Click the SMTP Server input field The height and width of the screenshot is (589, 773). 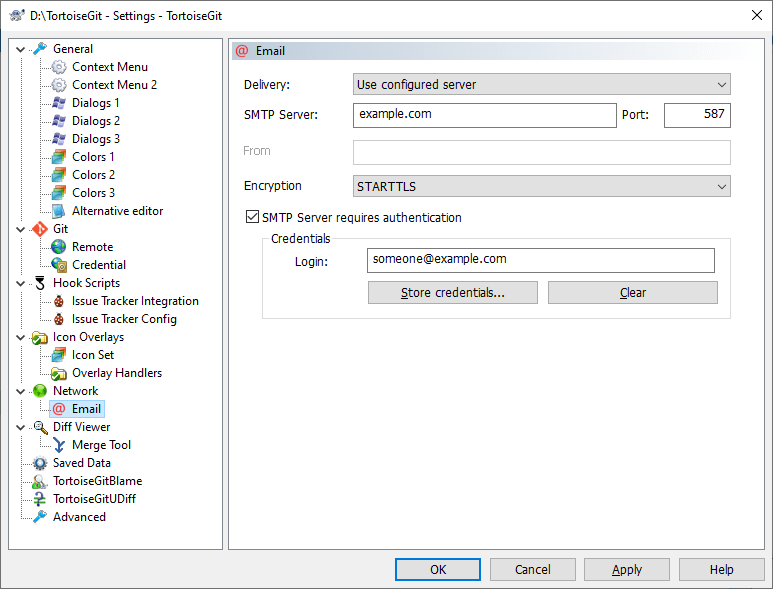click(x=485, y=115)
